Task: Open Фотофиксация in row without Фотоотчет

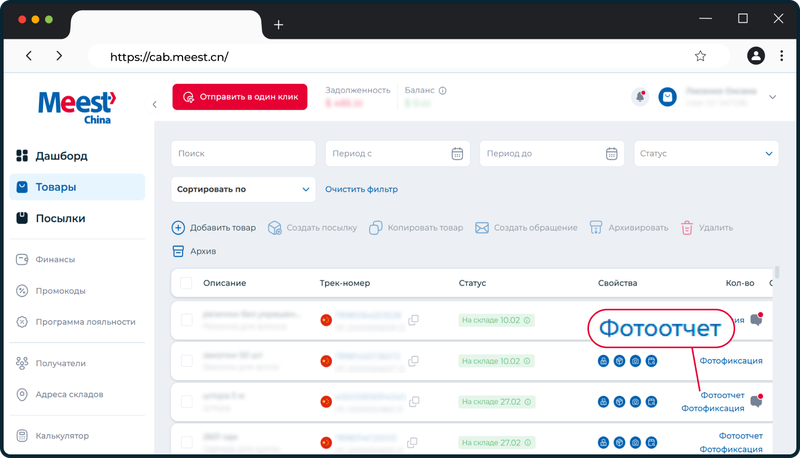Action: click(731, 361)
